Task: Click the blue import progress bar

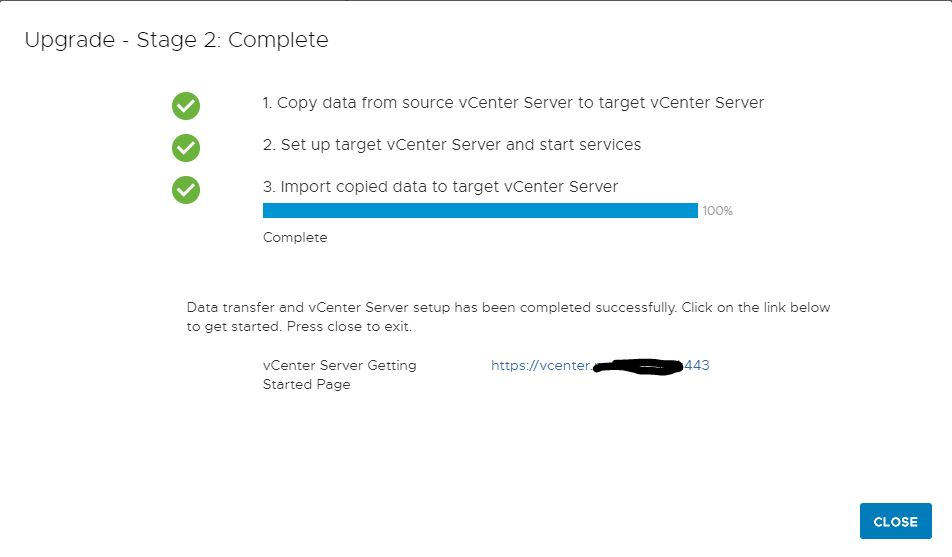Action: tap(480, 211)
